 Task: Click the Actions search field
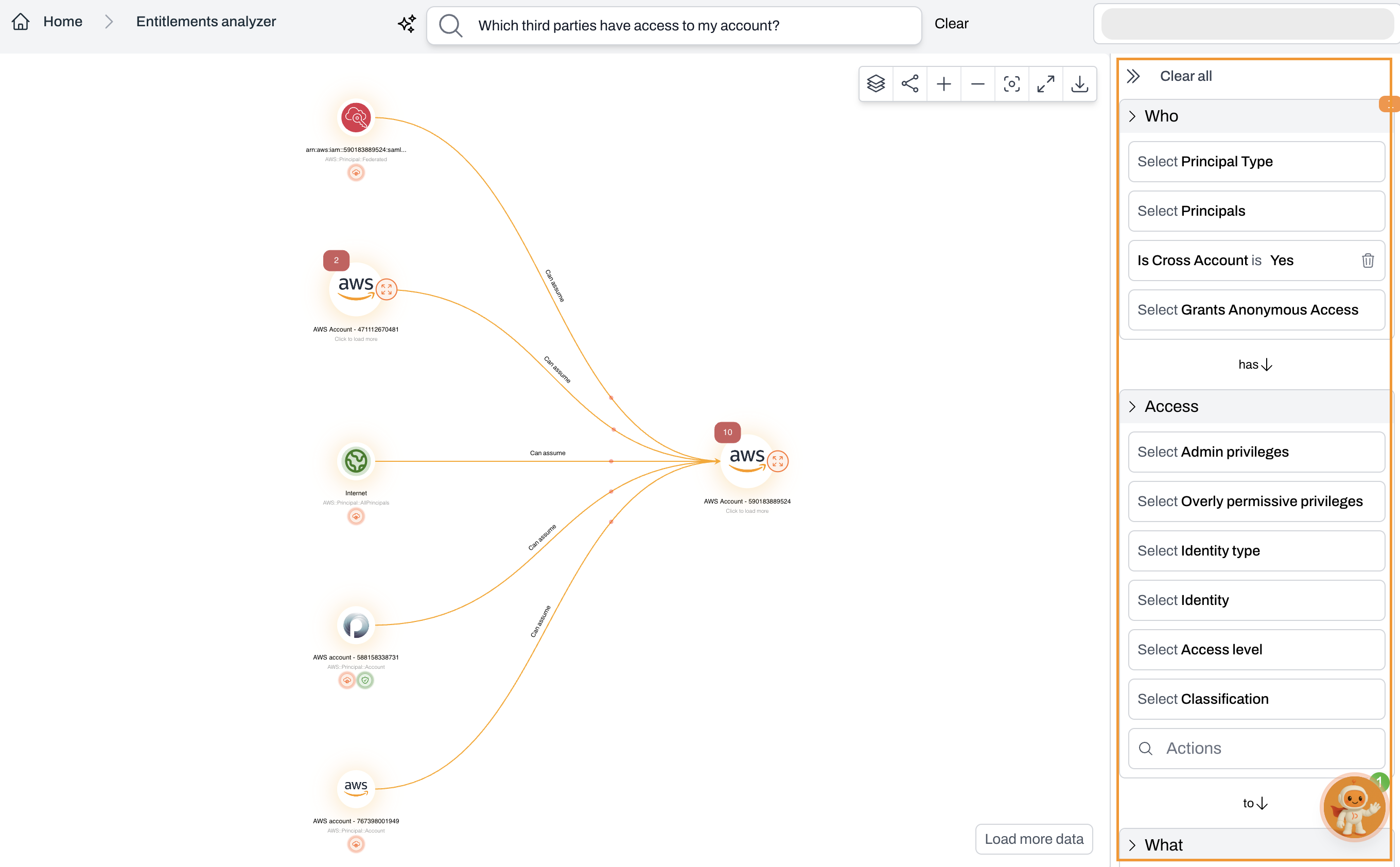[1256, 748]
